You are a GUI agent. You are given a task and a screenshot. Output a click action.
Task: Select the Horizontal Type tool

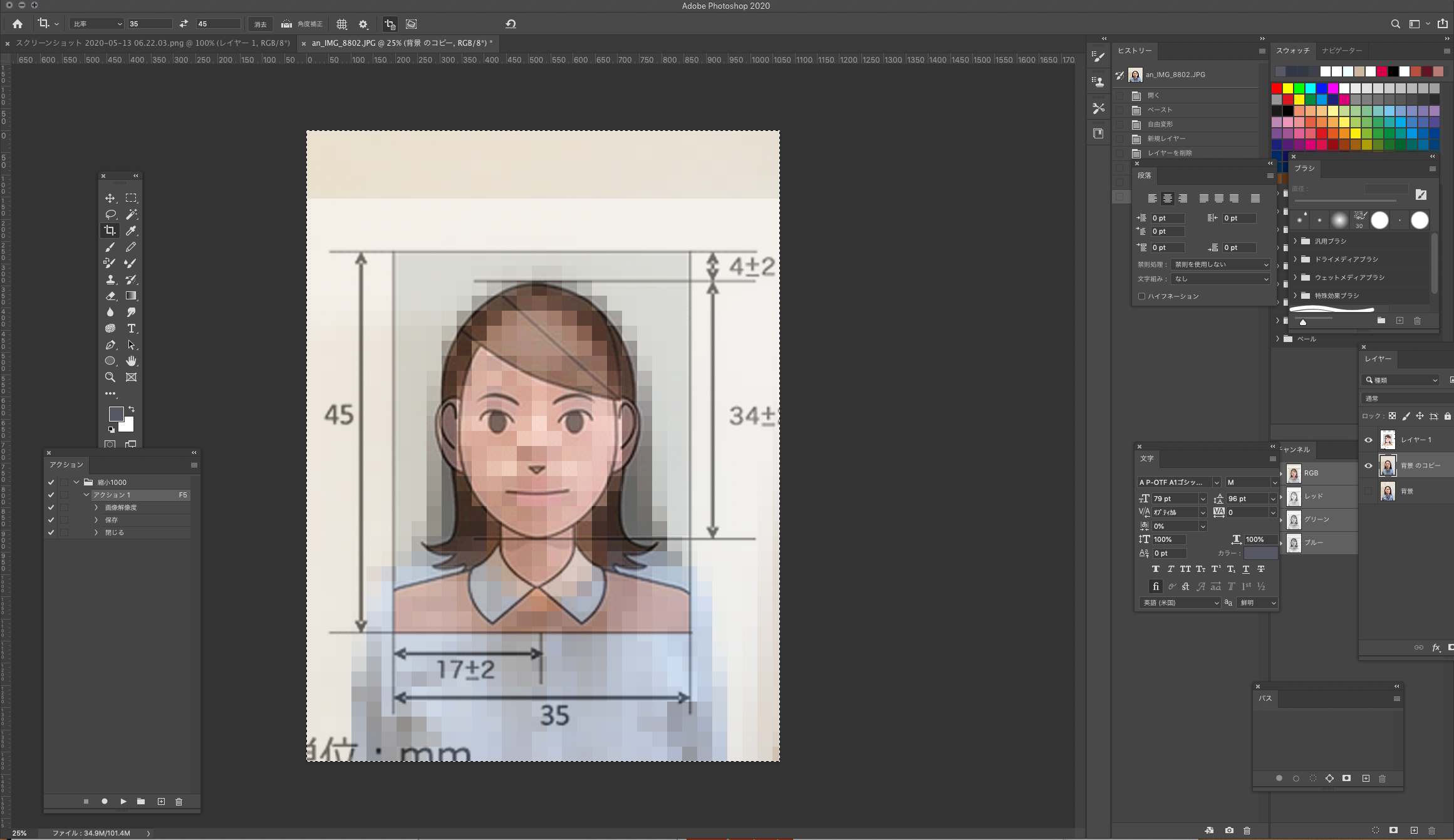[x=131, y=328]
